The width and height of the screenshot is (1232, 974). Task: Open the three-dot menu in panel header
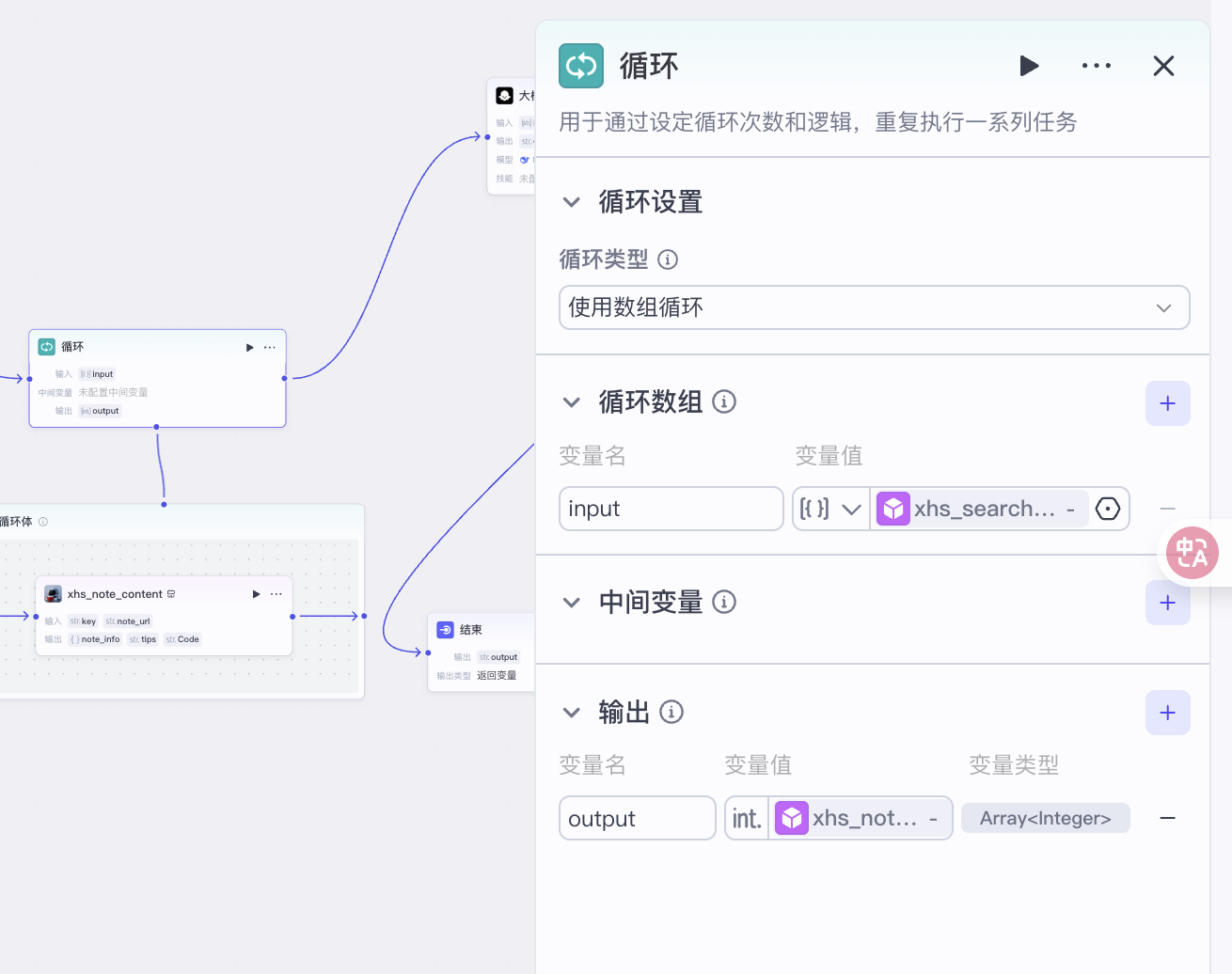pos(1096,66)
